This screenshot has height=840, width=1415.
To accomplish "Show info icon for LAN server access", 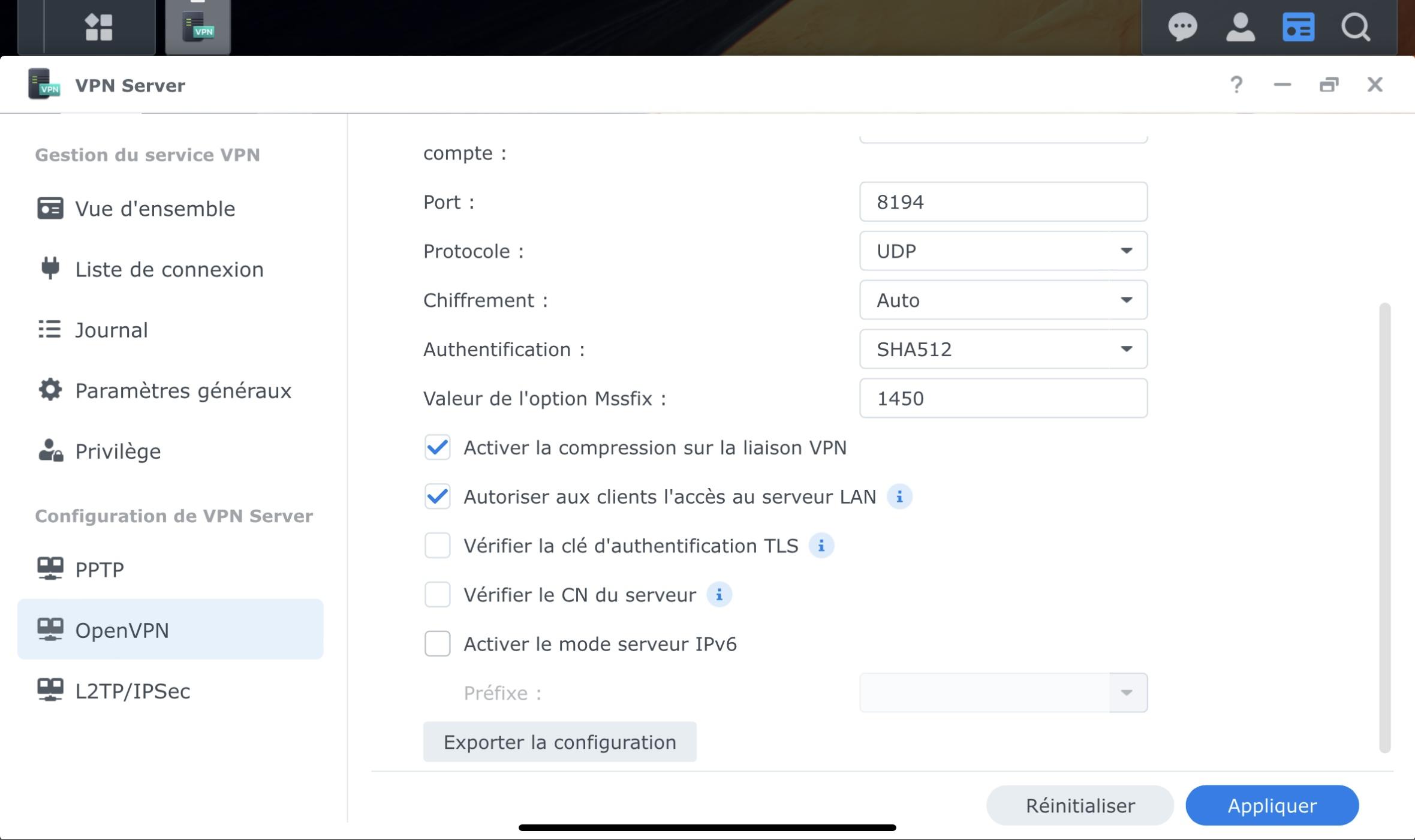I will click(x=899, y=496).
